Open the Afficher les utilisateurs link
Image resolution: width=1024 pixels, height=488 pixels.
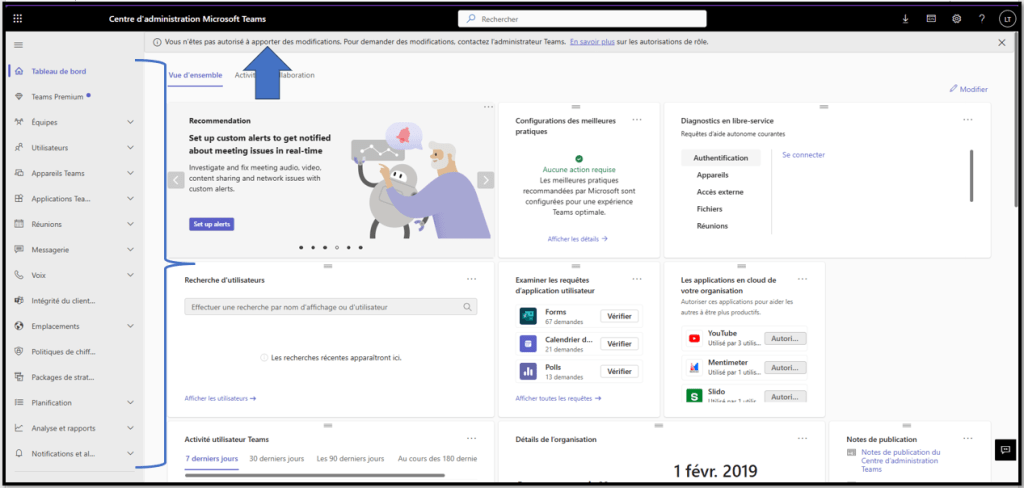point(220,398)
